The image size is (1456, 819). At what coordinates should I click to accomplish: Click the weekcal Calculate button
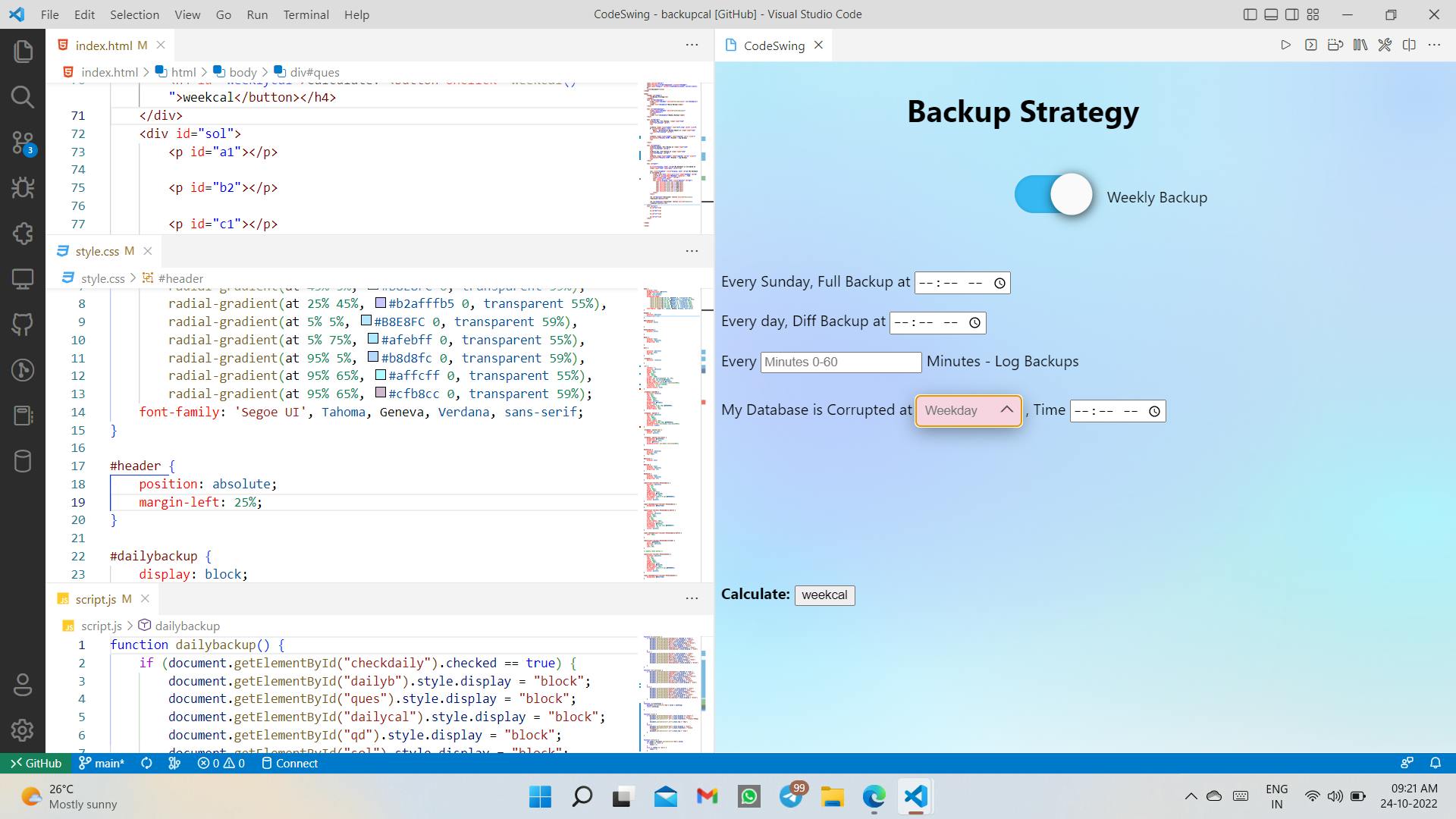[x=826, y=594]
